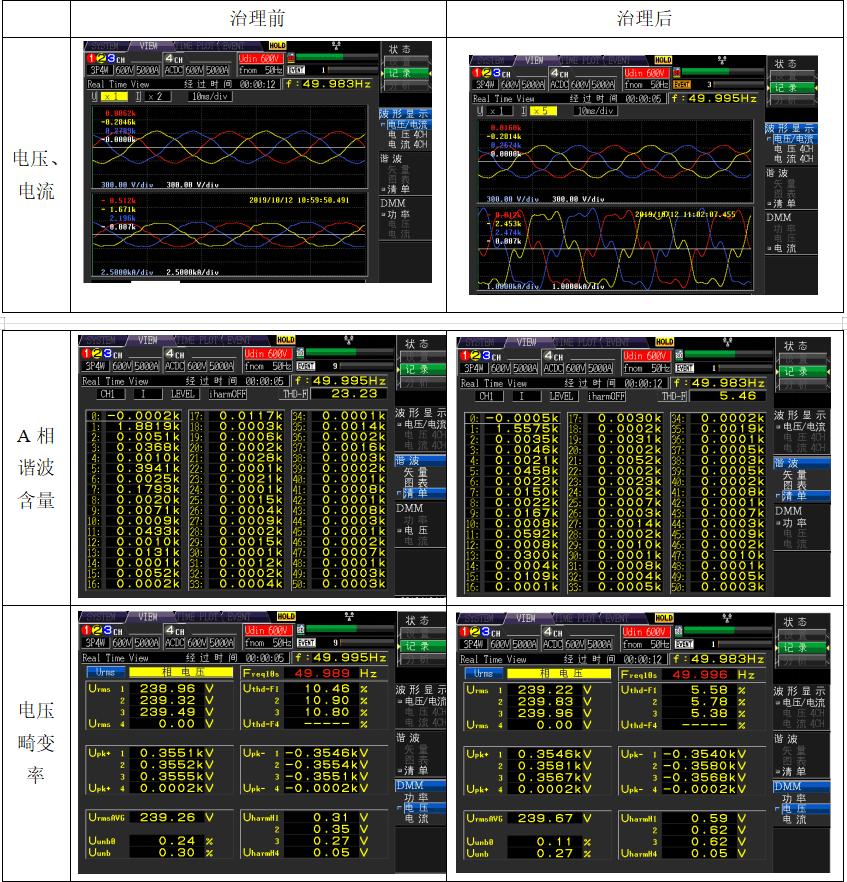Click green memory bar in 治理前 waveform screen
The width and height of the screenshot is (847, 882).
tap(320, 57)
